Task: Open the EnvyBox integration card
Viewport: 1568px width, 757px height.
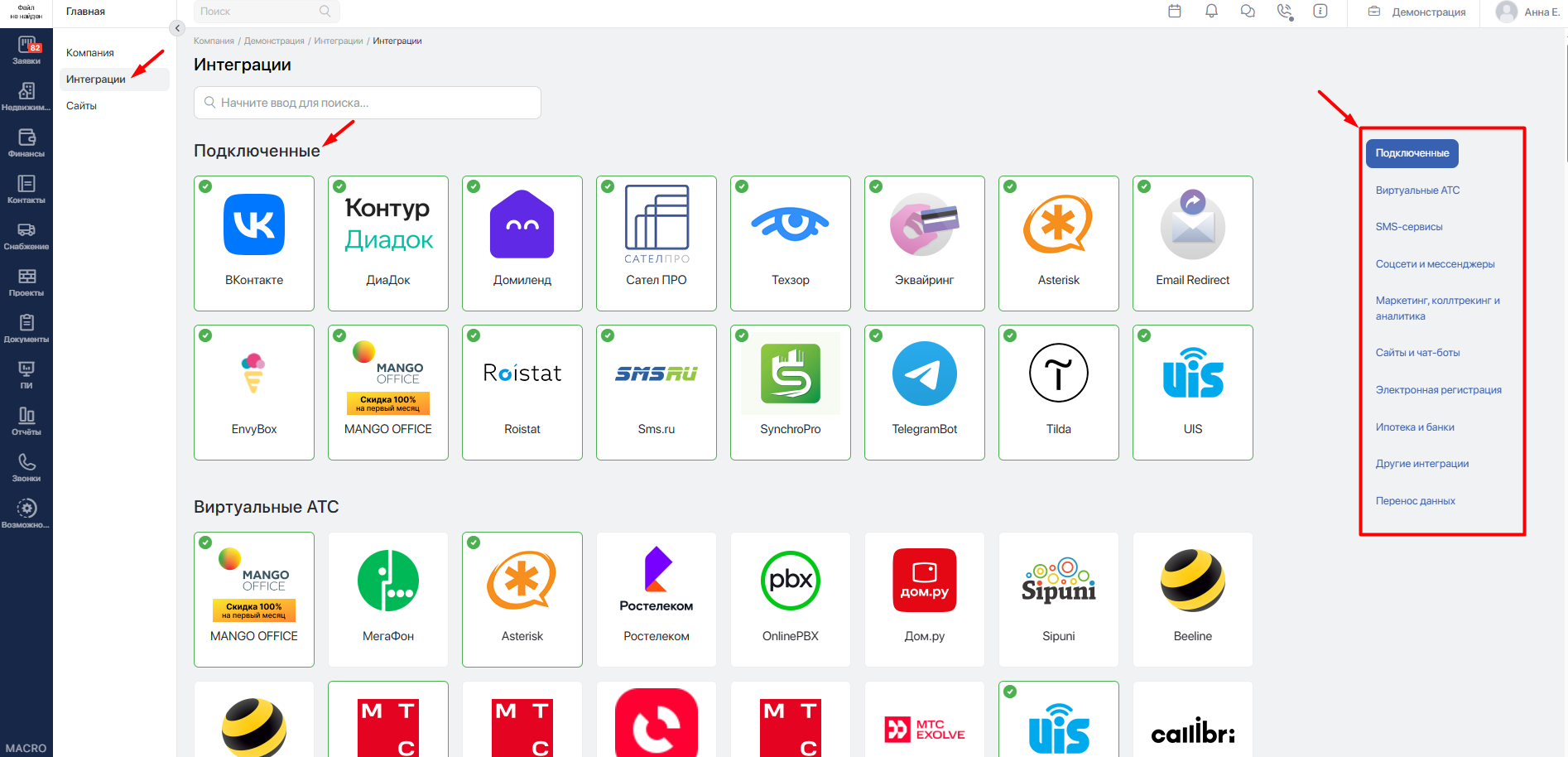Action: click(254, 393)
